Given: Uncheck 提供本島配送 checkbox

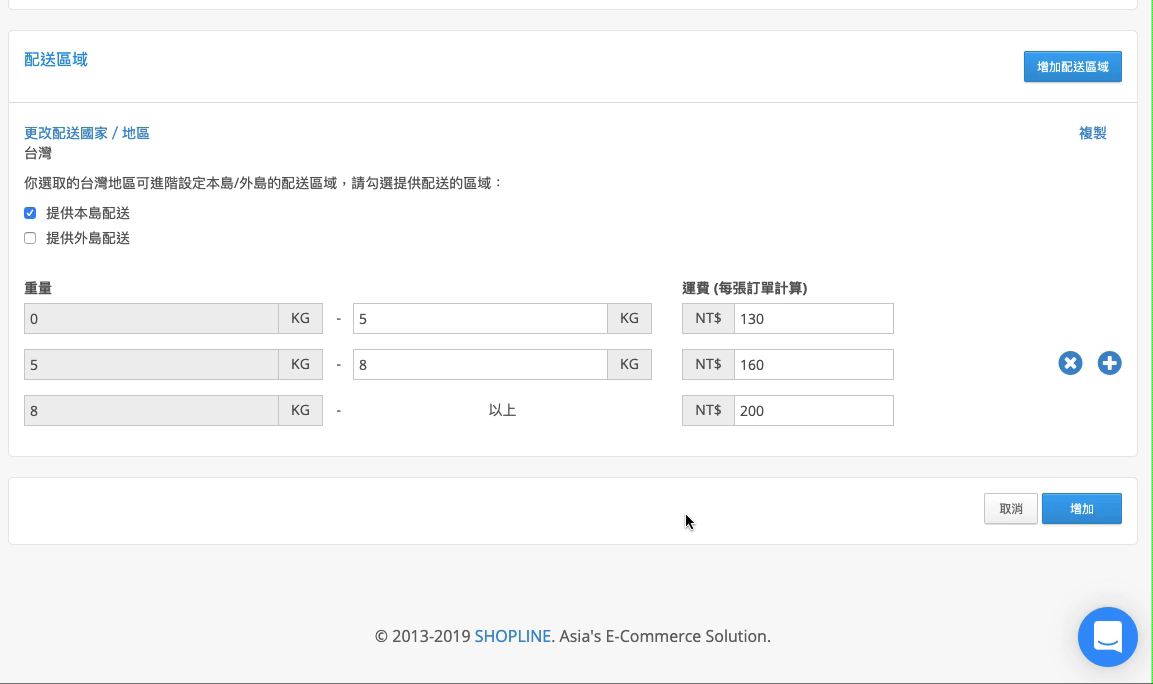Looking at the screenshot, I should (30, 213).
